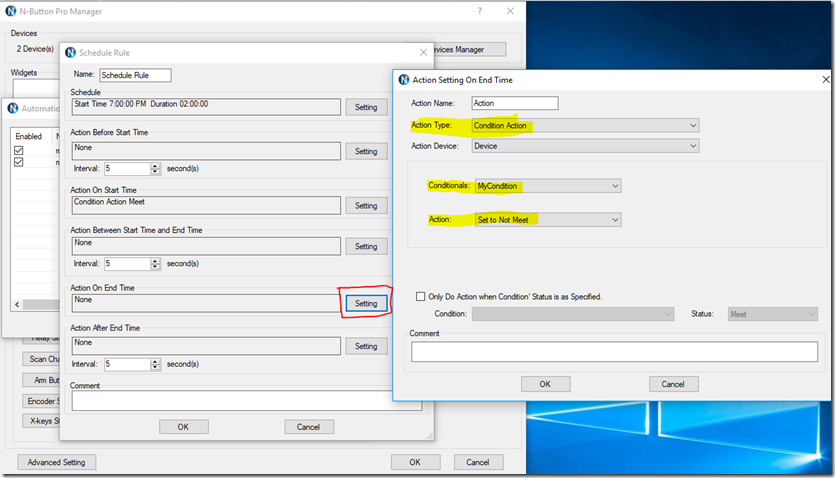Close the Action Setting On End Time dialog

tap(826, 79)
